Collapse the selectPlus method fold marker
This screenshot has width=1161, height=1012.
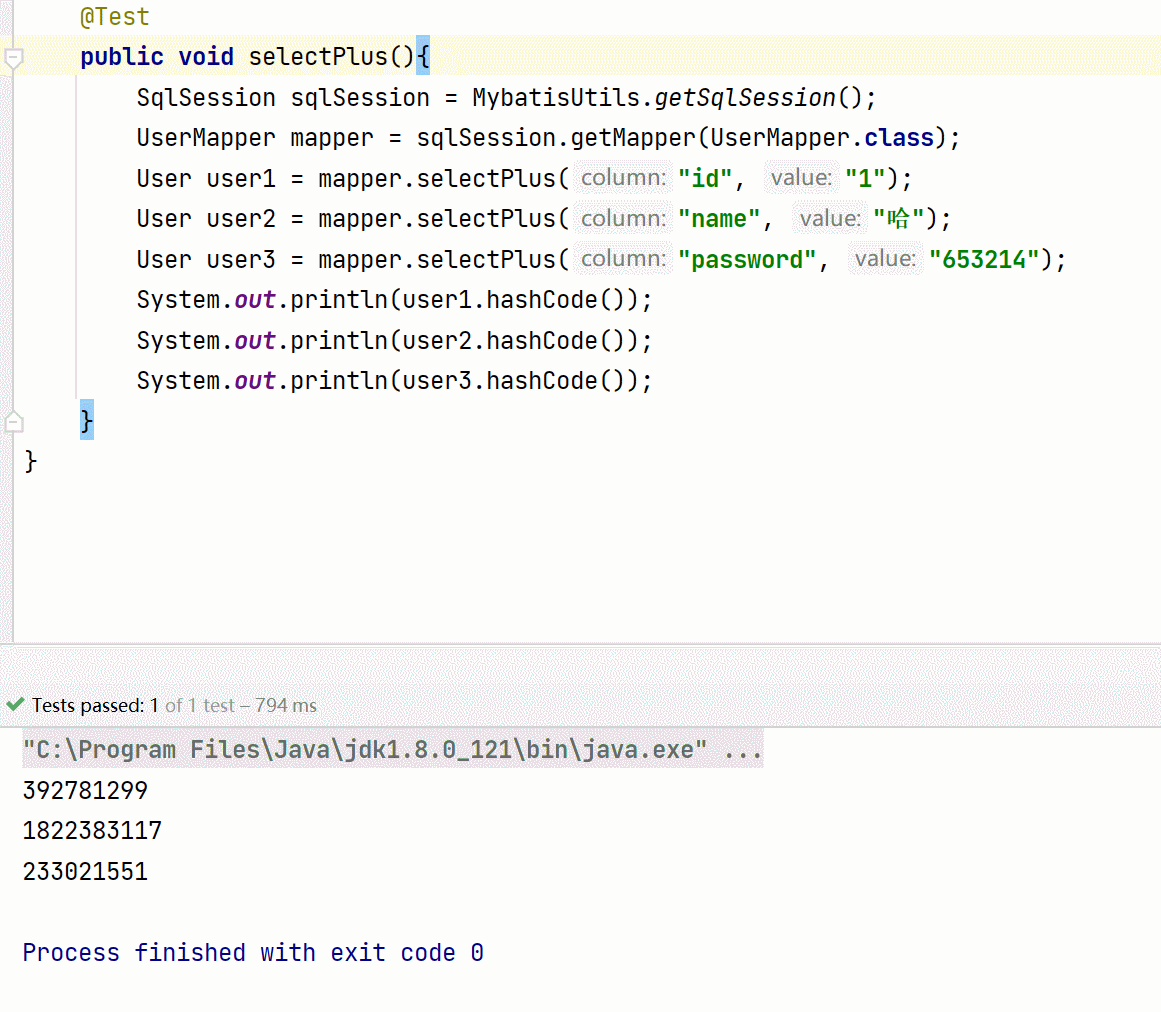click(13, 58)
